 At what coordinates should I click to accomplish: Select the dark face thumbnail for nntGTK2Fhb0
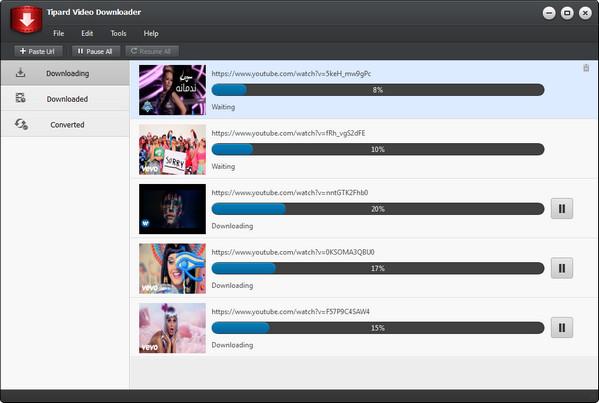172,209
